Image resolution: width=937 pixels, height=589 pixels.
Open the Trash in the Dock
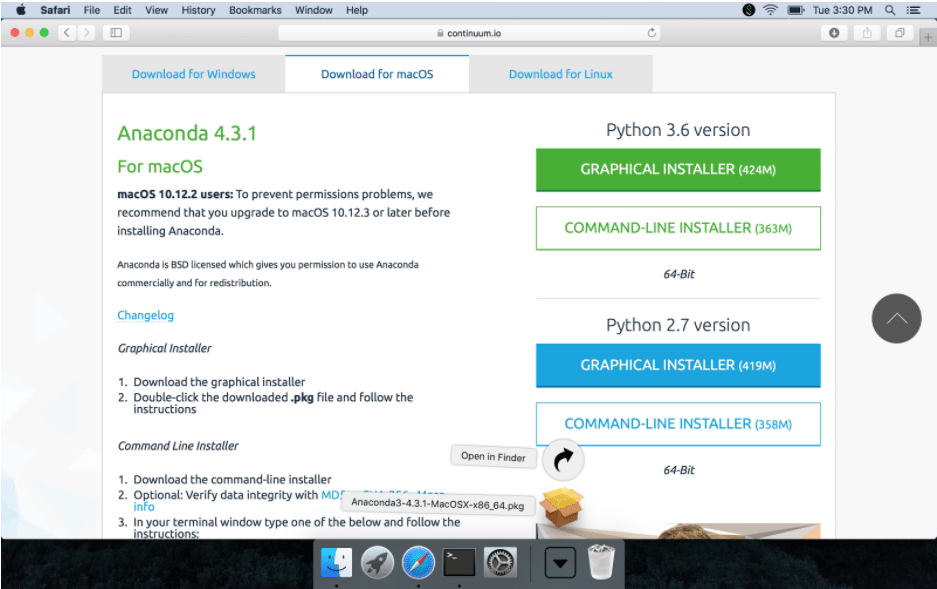coord(601,562)
